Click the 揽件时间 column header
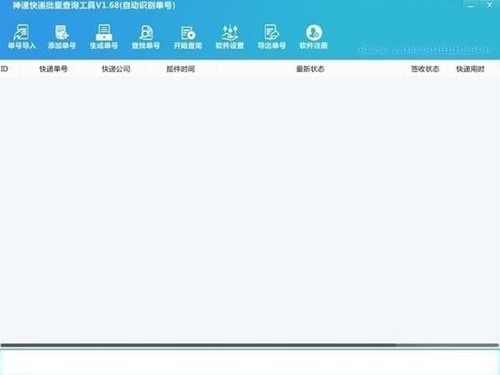The height and width of the screenshot is (375, 500). 180,69
